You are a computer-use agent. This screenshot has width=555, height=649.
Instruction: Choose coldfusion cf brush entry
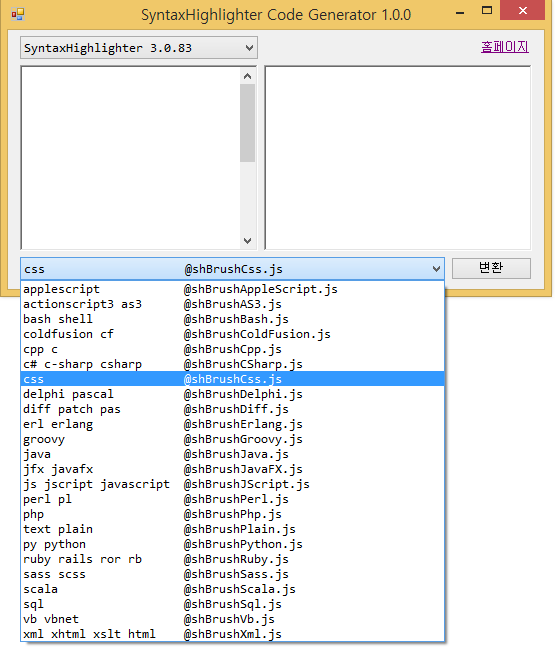232,334
